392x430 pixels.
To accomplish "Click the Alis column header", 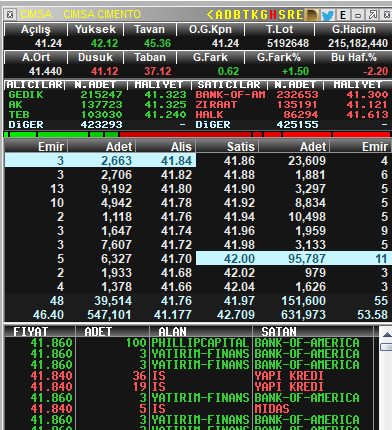I will [166, 147].
